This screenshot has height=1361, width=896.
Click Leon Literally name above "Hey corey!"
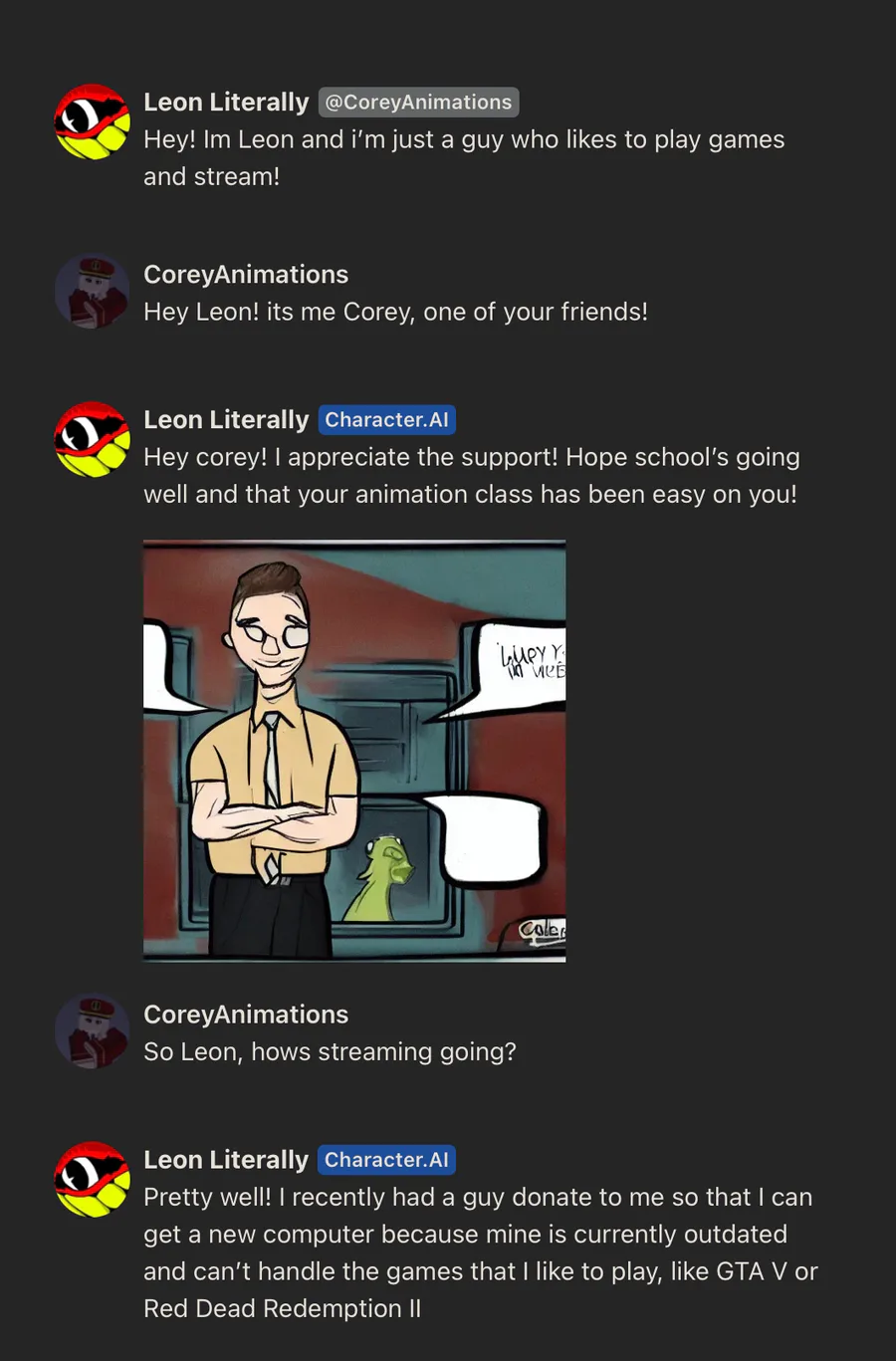226,420
